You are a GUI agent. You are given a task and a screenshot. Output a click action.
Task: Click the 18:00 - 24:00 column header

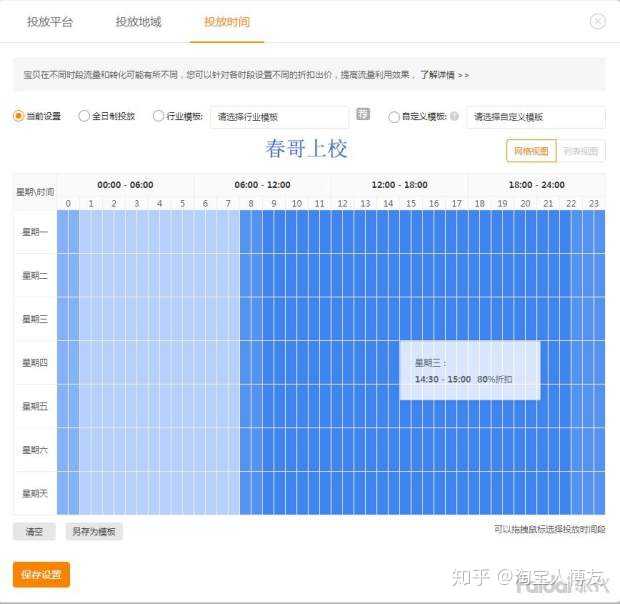(537, 185)
